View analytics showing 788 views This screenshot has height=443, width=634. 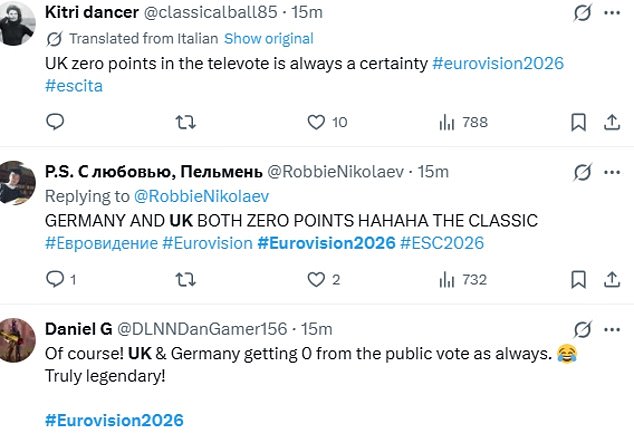[x=463, y=122]
